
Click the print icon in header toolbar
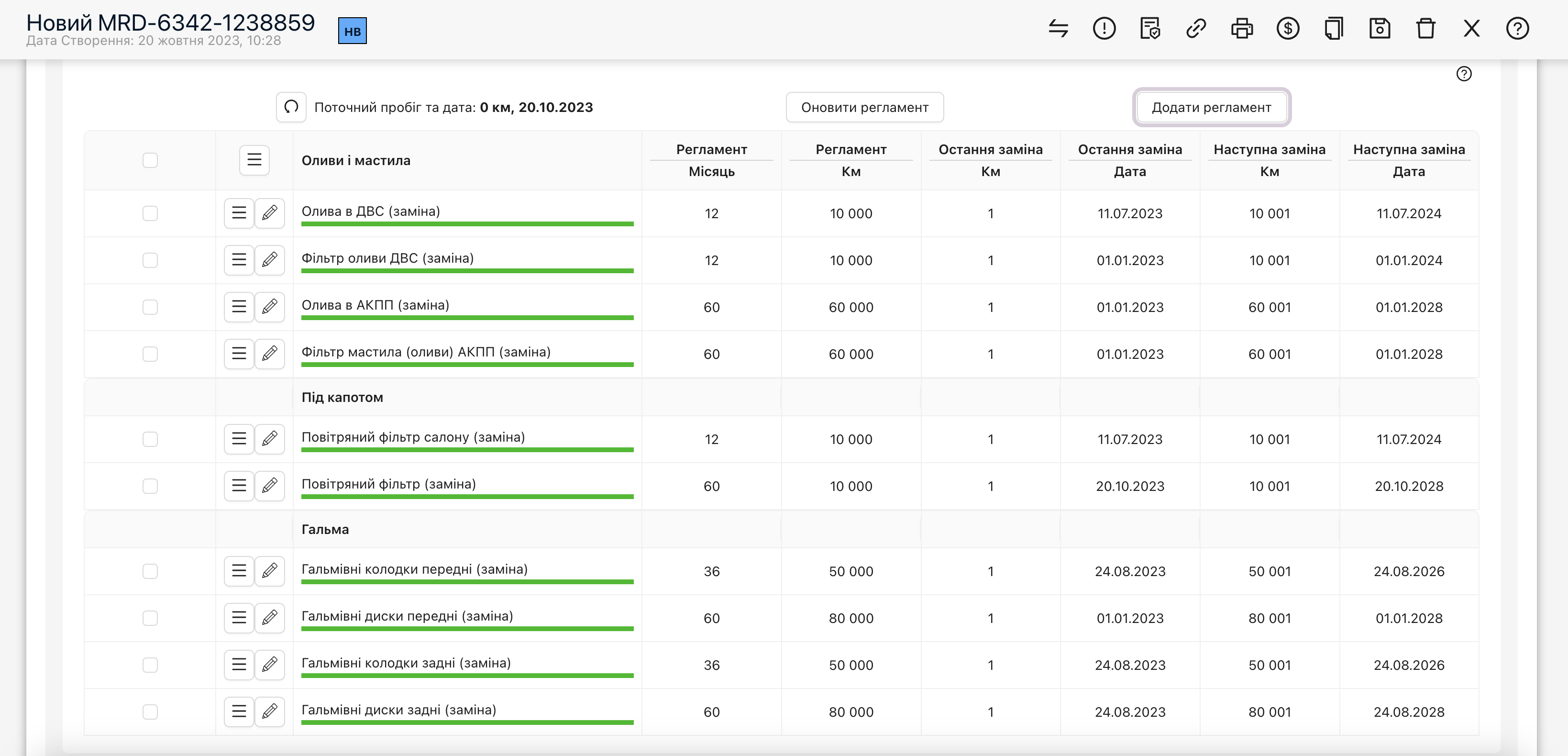coord(1242,29)
